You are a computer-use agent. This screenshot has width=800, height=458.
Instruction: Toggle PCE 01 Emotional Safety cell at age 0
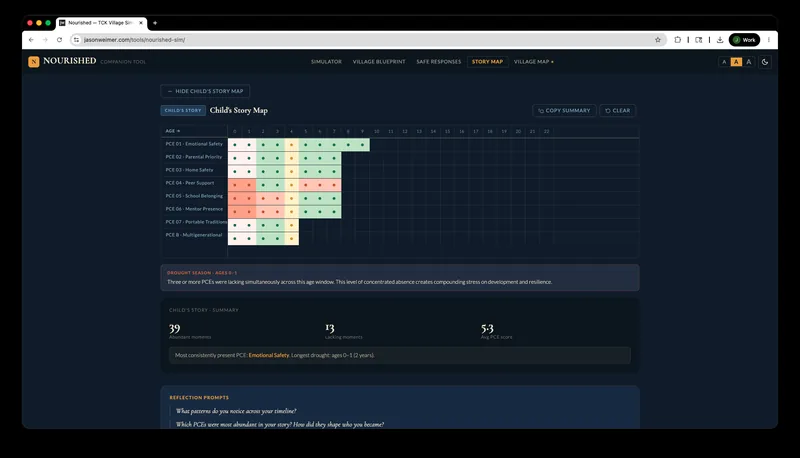click(x=235, y=145)
